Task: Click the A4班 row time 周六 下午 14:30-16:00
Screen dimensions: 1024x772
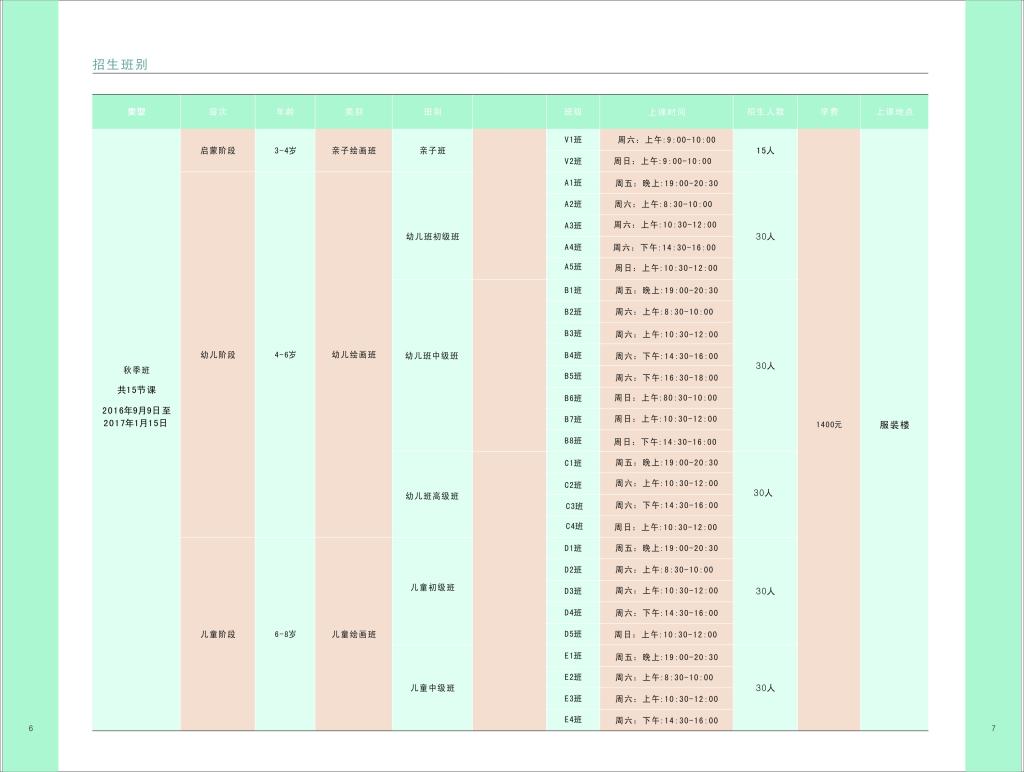Action: click(x=665, y=248)
